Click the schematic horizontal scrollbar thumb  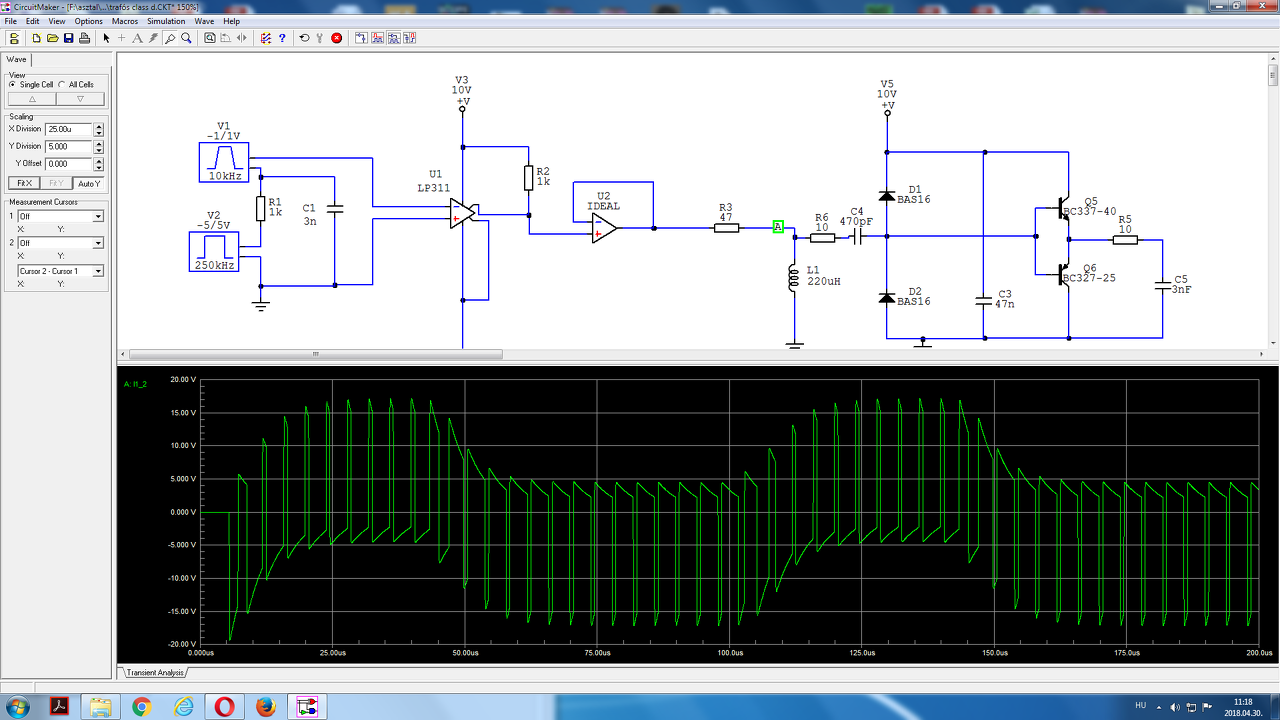tap(316, 354)
